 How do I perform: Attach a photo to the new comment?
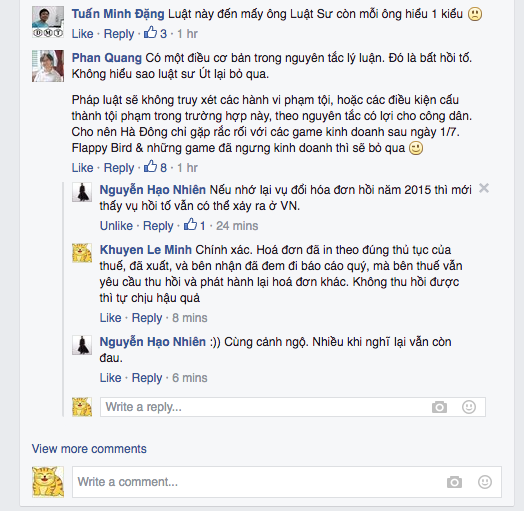(454, 482)
